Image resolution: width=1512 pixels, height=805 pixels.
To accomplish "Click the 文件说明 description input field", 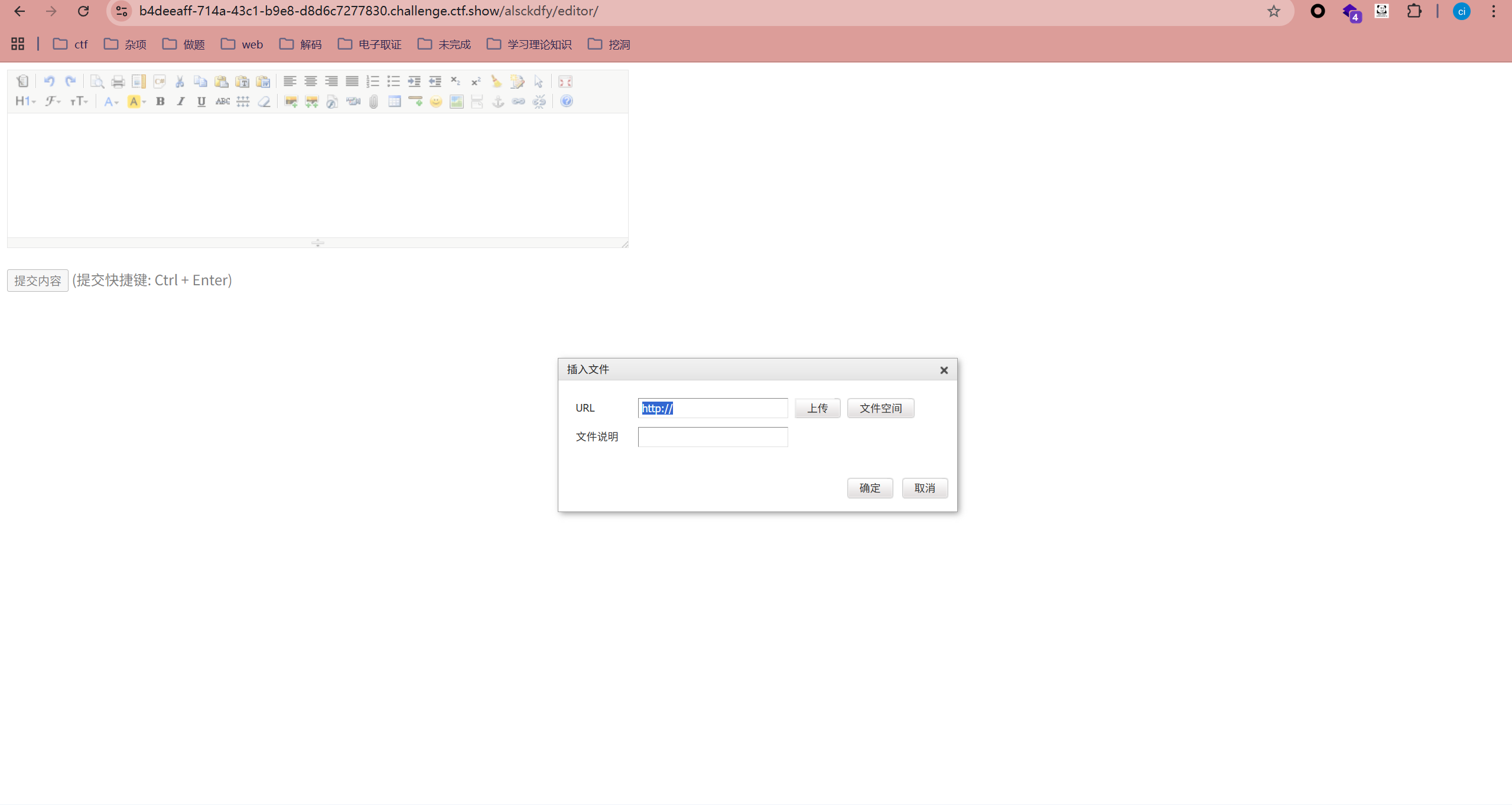I will (712, 437).
